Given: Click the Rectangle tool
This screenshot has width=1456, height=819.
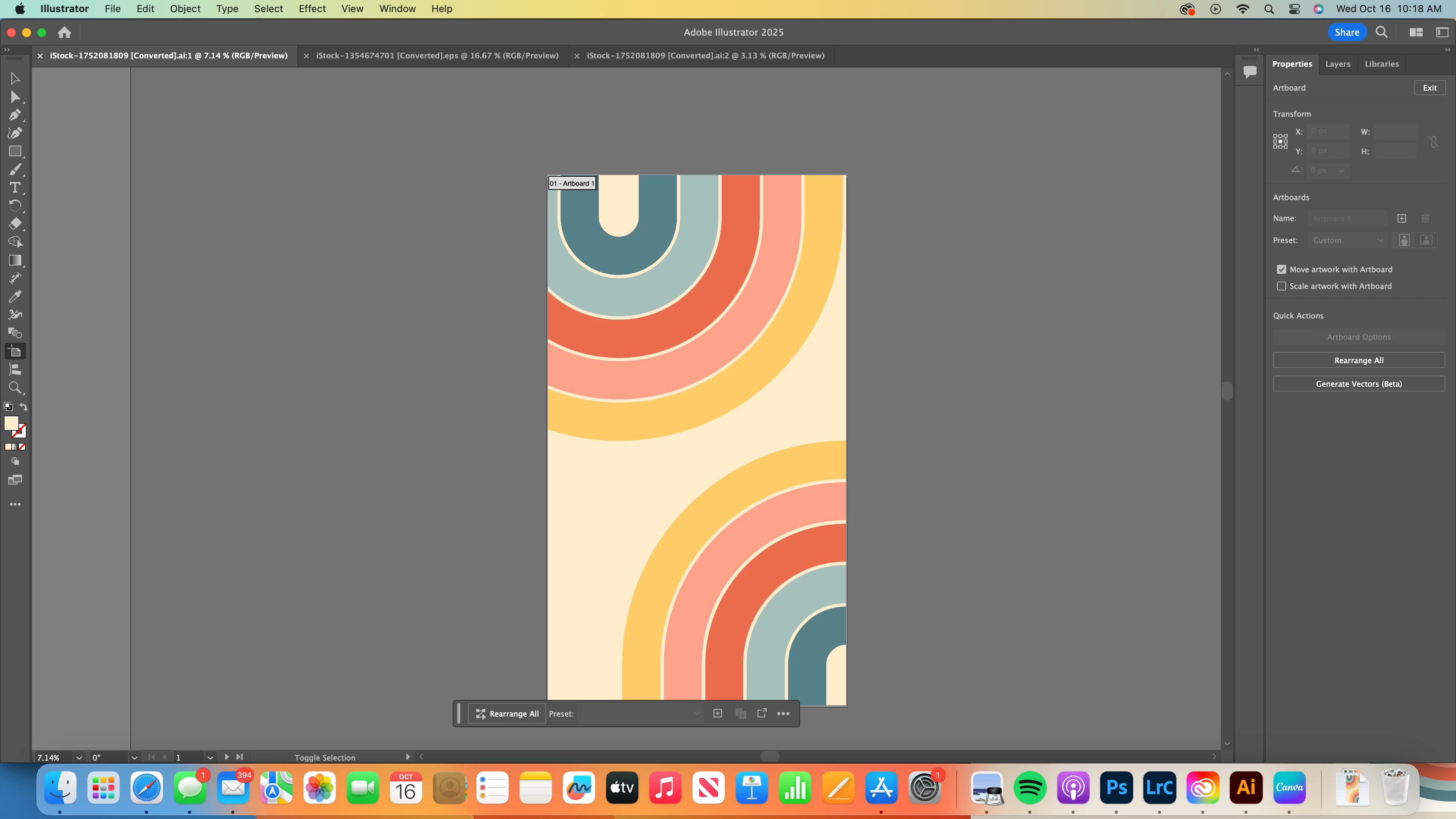Looking at the screenshot, I should tap(15, 152).
